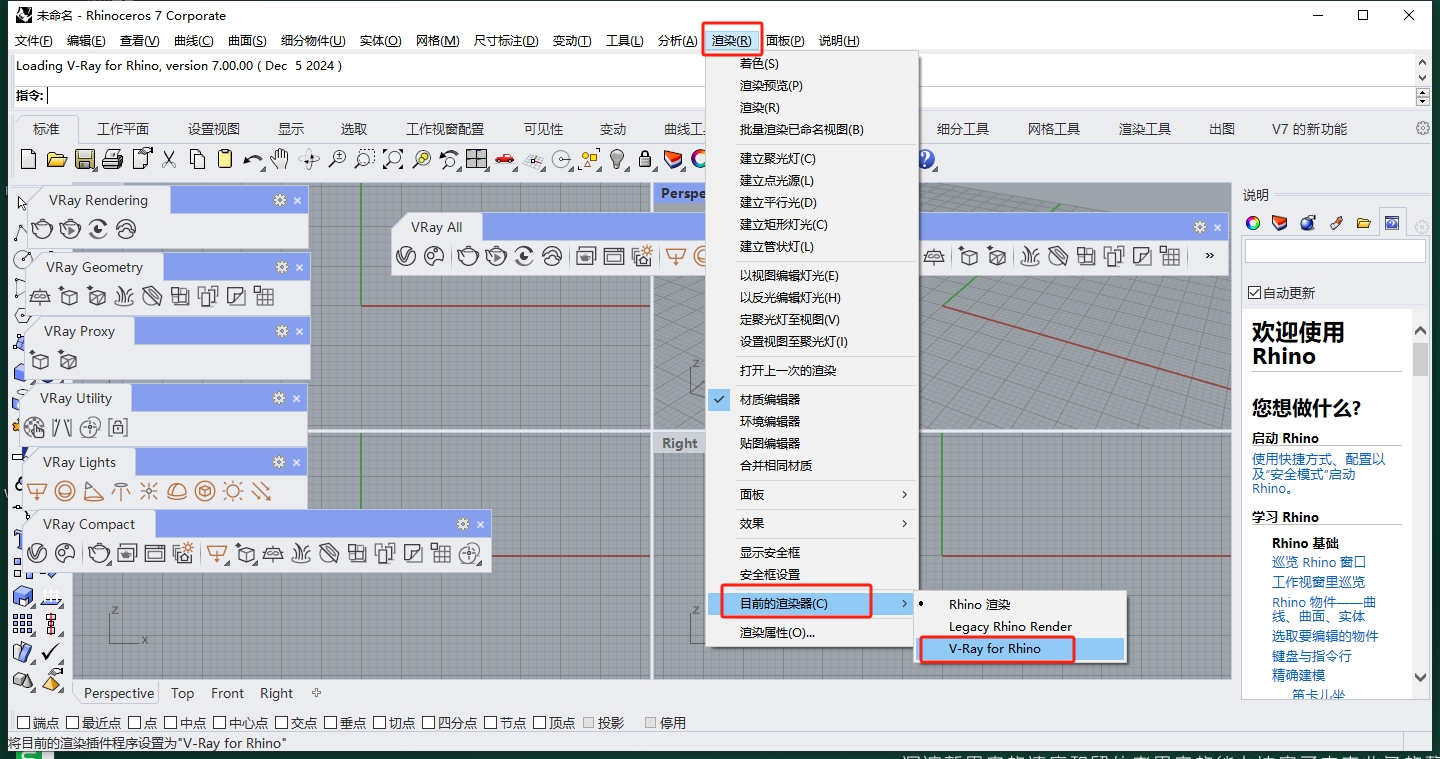This screenshot has width=1440, height=759.
Task: Select the VRay fur tool
Action: click(x=125, y=297)
